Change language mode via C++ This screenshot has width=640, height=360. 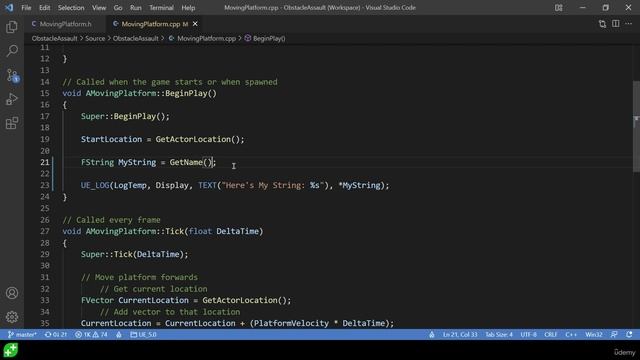pyautogui.click(x=571, y=335)
